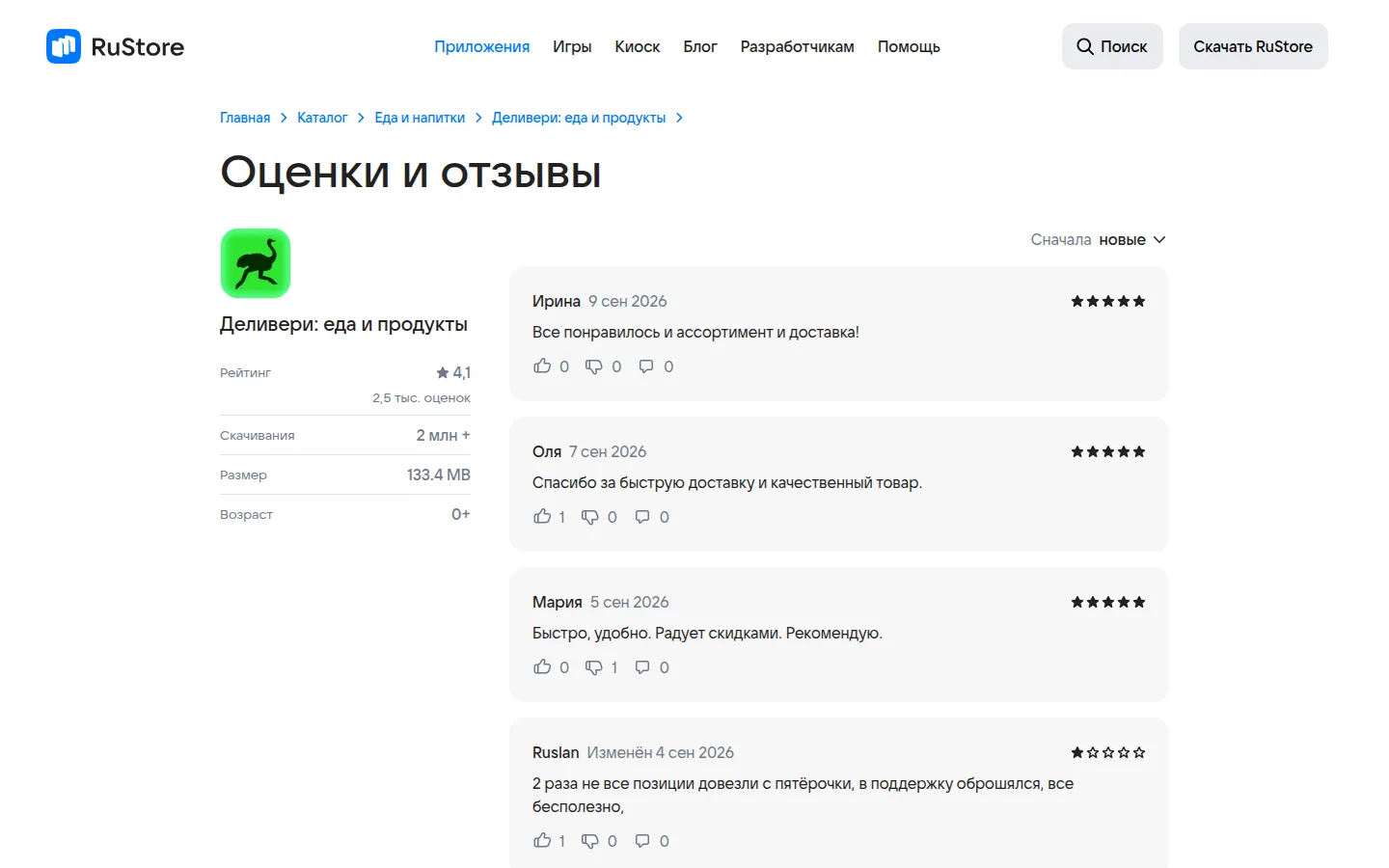Click the Скачать RuStore button
The image size is (1389, 868).
pyautogui.click(x=1253, y=46)
